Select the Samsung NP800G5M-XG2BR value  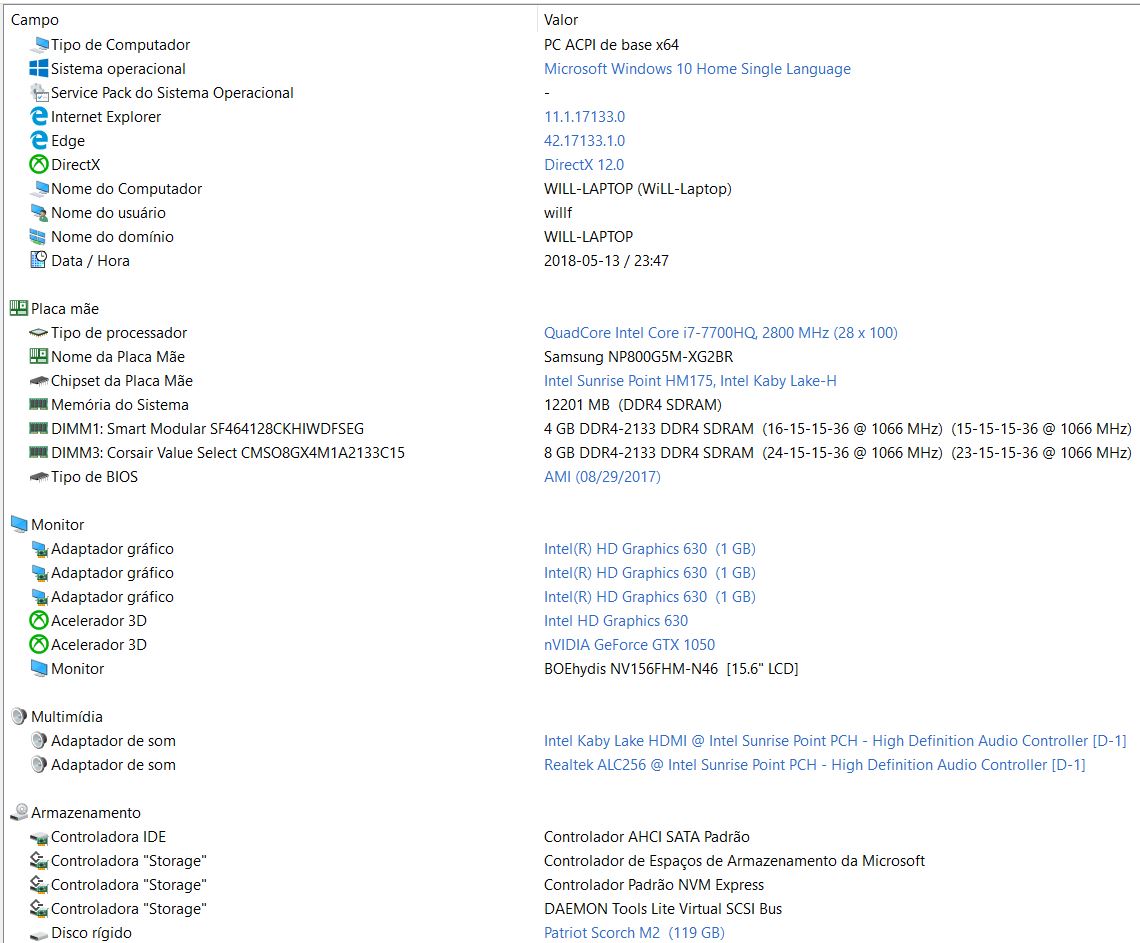tap(638, 356)
